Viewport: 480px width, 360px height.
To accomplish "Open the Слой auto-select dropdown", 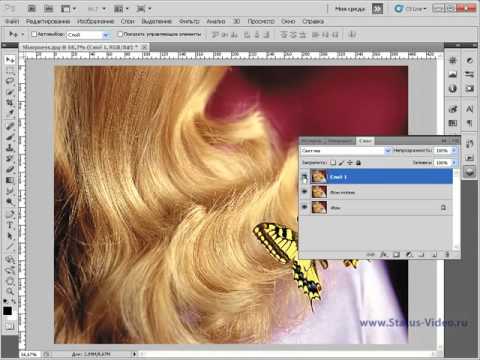I will (88, 34).
